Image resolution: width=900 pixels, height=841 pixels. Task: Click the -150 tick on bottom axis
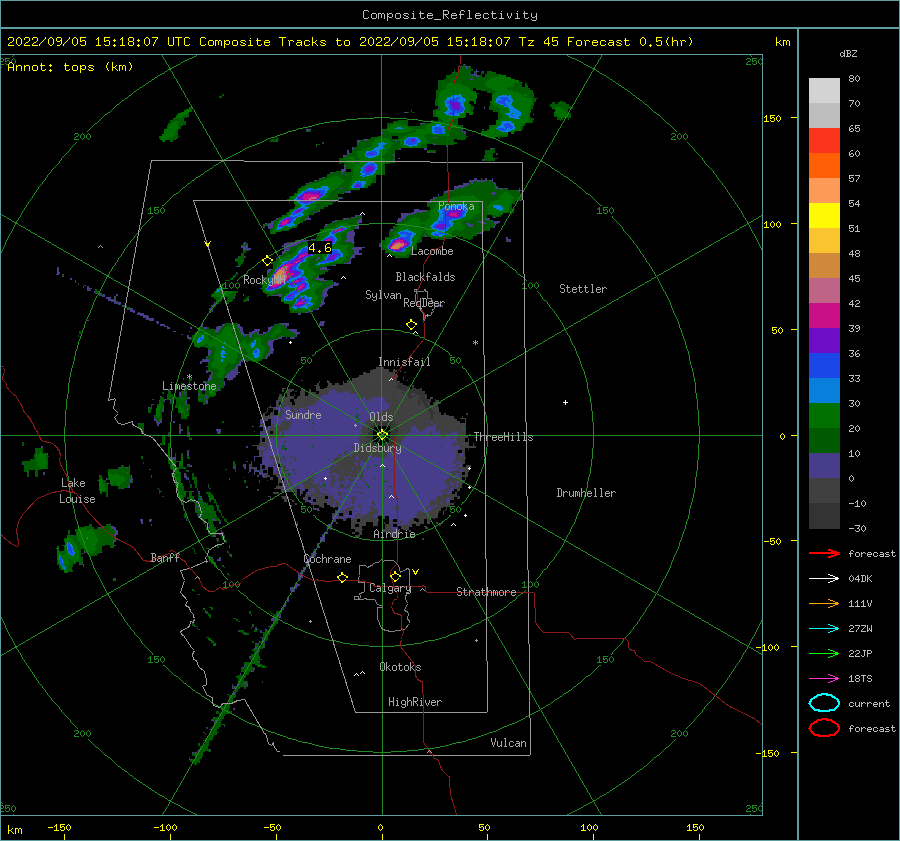[59, 827]
